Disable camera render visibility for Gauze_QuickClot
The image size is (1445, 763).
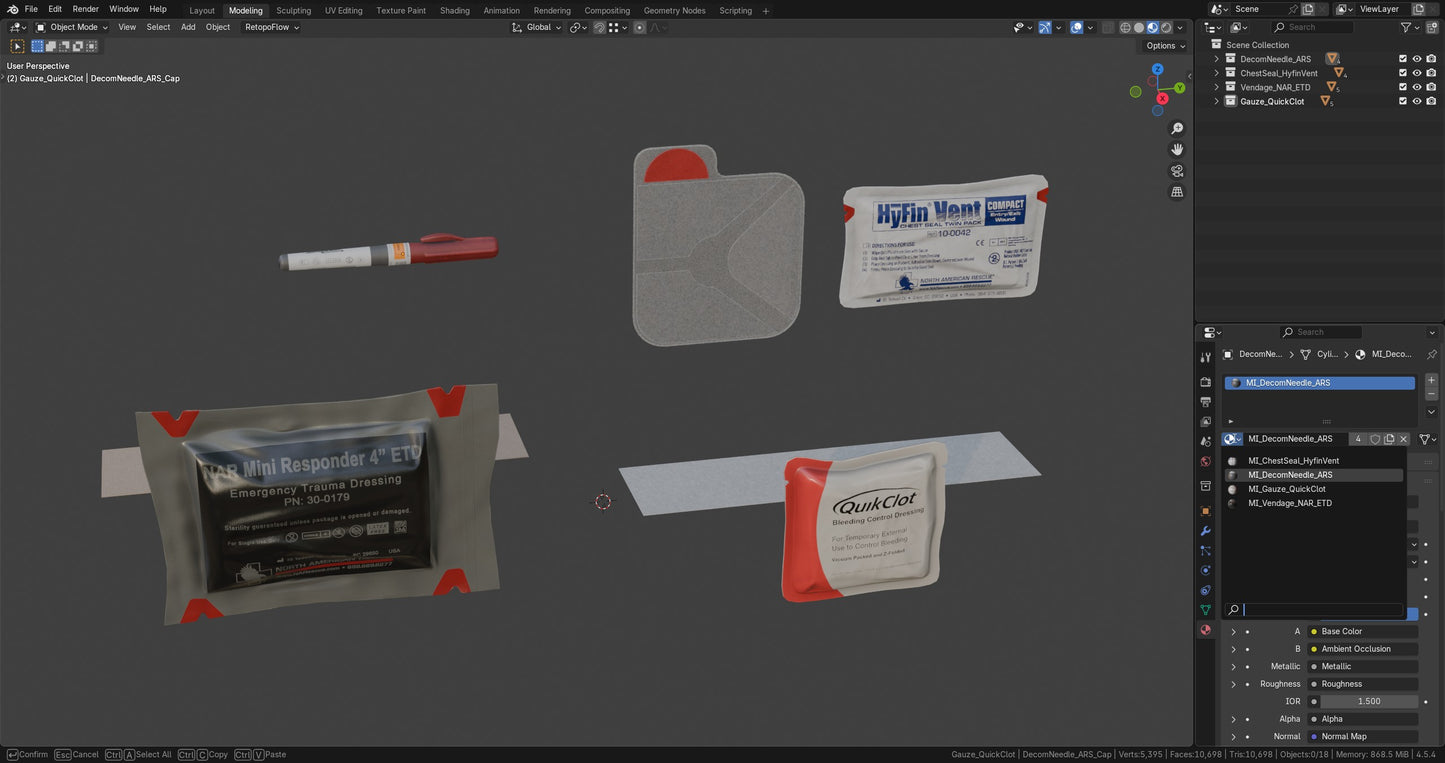pos(1431,101)
